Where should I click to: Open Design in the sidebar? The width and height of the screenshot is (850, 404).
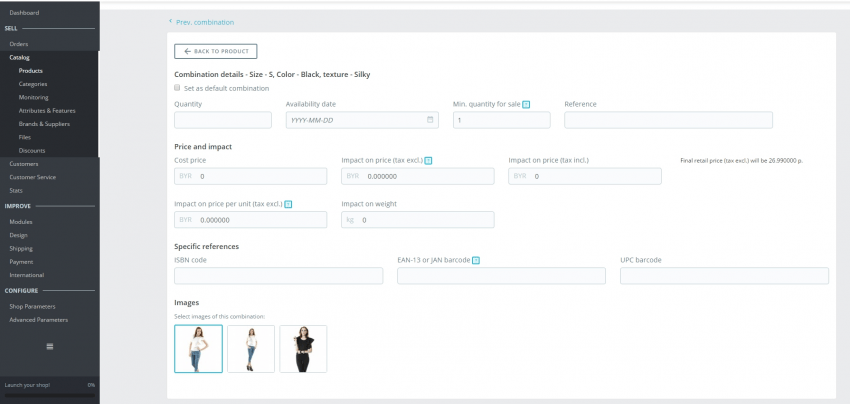click(18, 235)
